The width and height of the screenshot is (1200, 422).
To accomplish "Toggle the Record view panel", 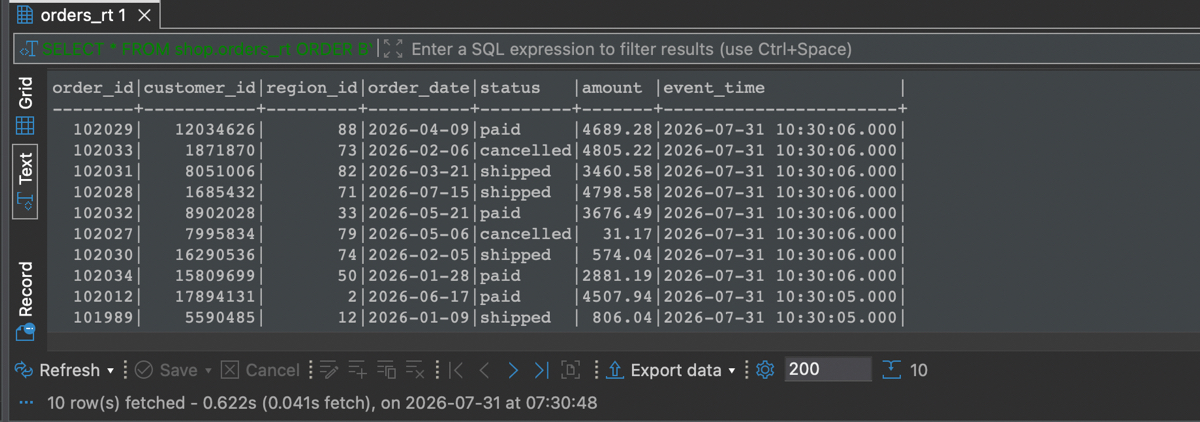I will coord(26,301).
